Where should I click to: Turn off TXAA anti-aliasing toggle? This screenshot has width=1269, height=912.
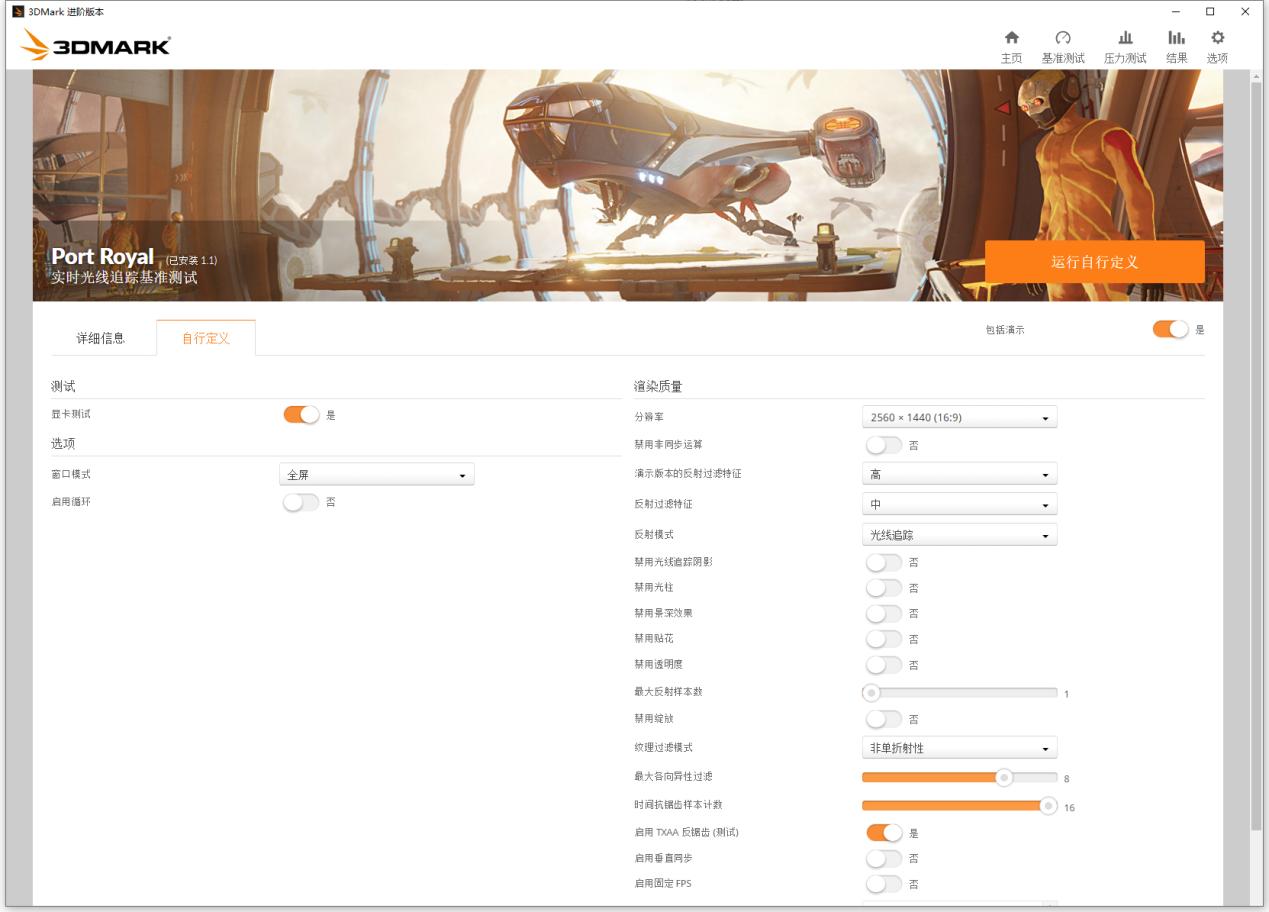884,832
